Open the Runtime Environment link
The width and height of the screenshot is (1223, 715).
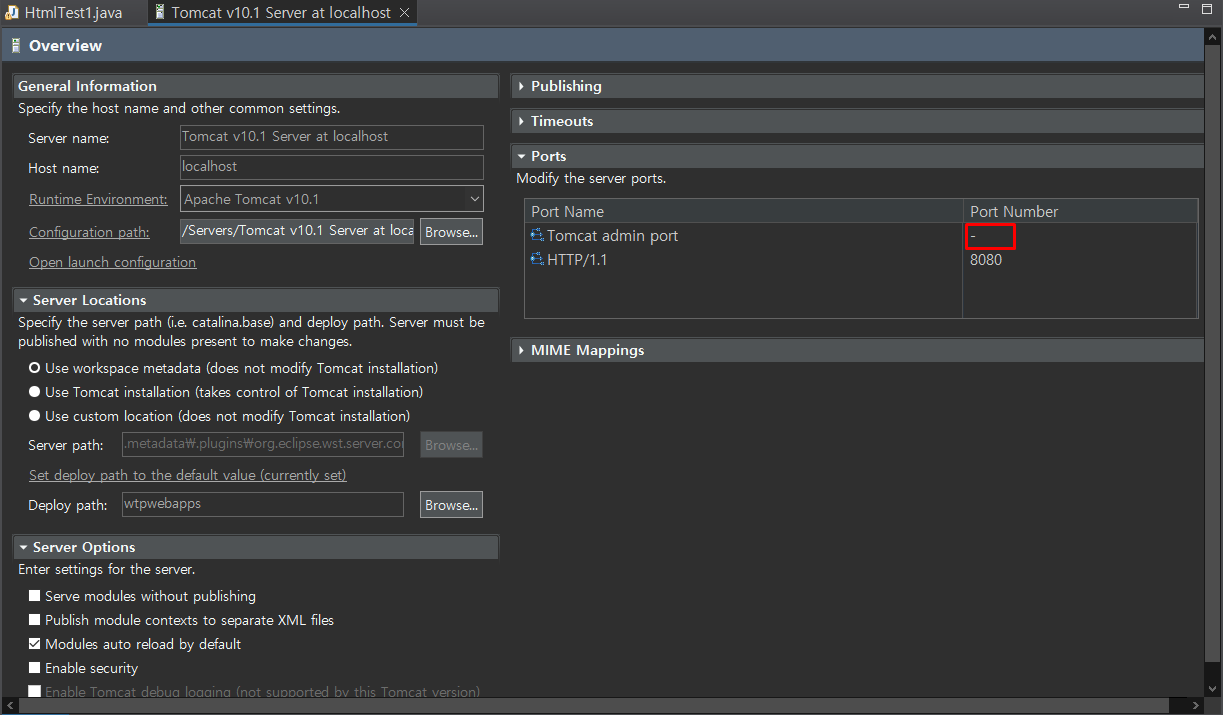[98, 199]
